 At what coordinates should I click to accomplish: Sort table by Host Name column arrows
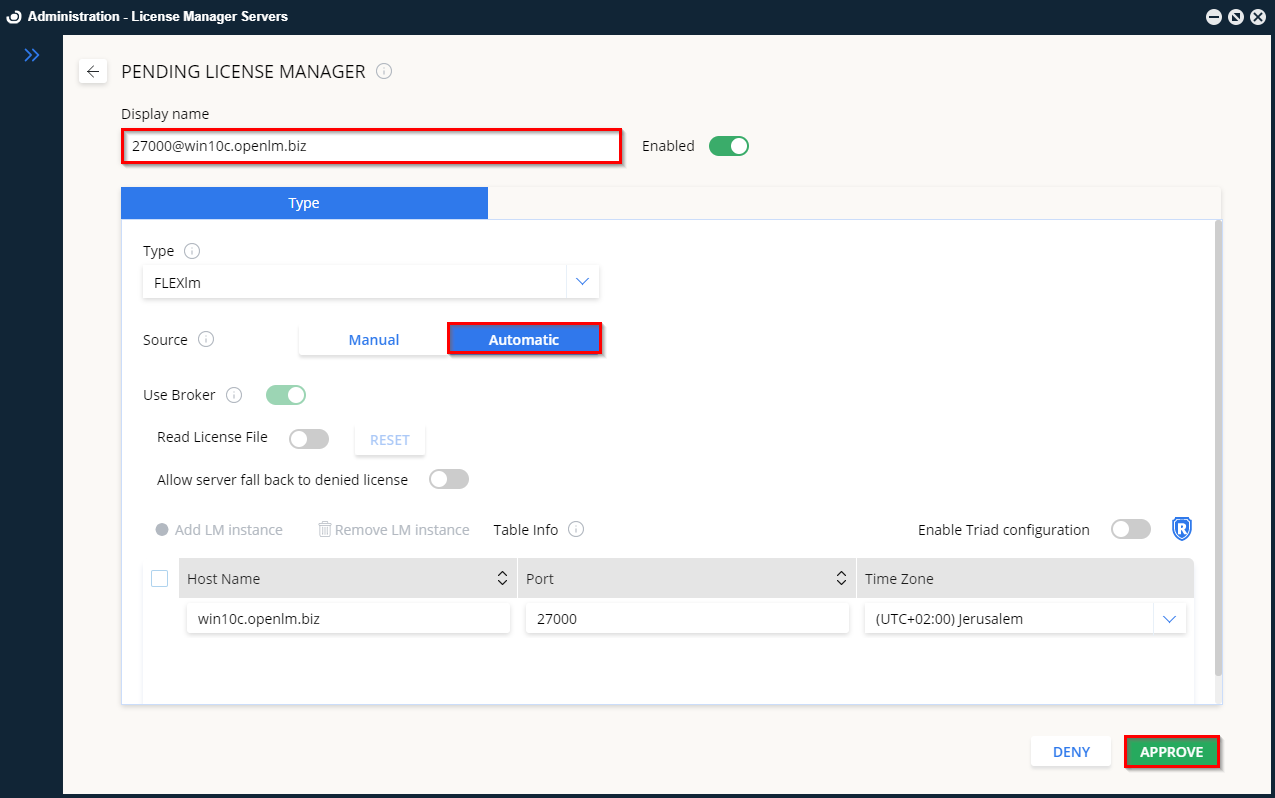[502, 578]
